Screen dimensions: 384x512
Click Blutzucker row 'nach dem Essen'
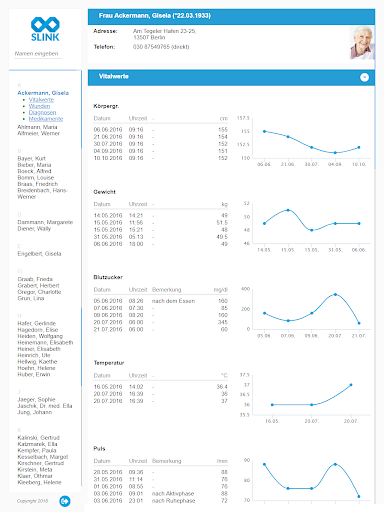pyautogui.click(x=161, y=301)
